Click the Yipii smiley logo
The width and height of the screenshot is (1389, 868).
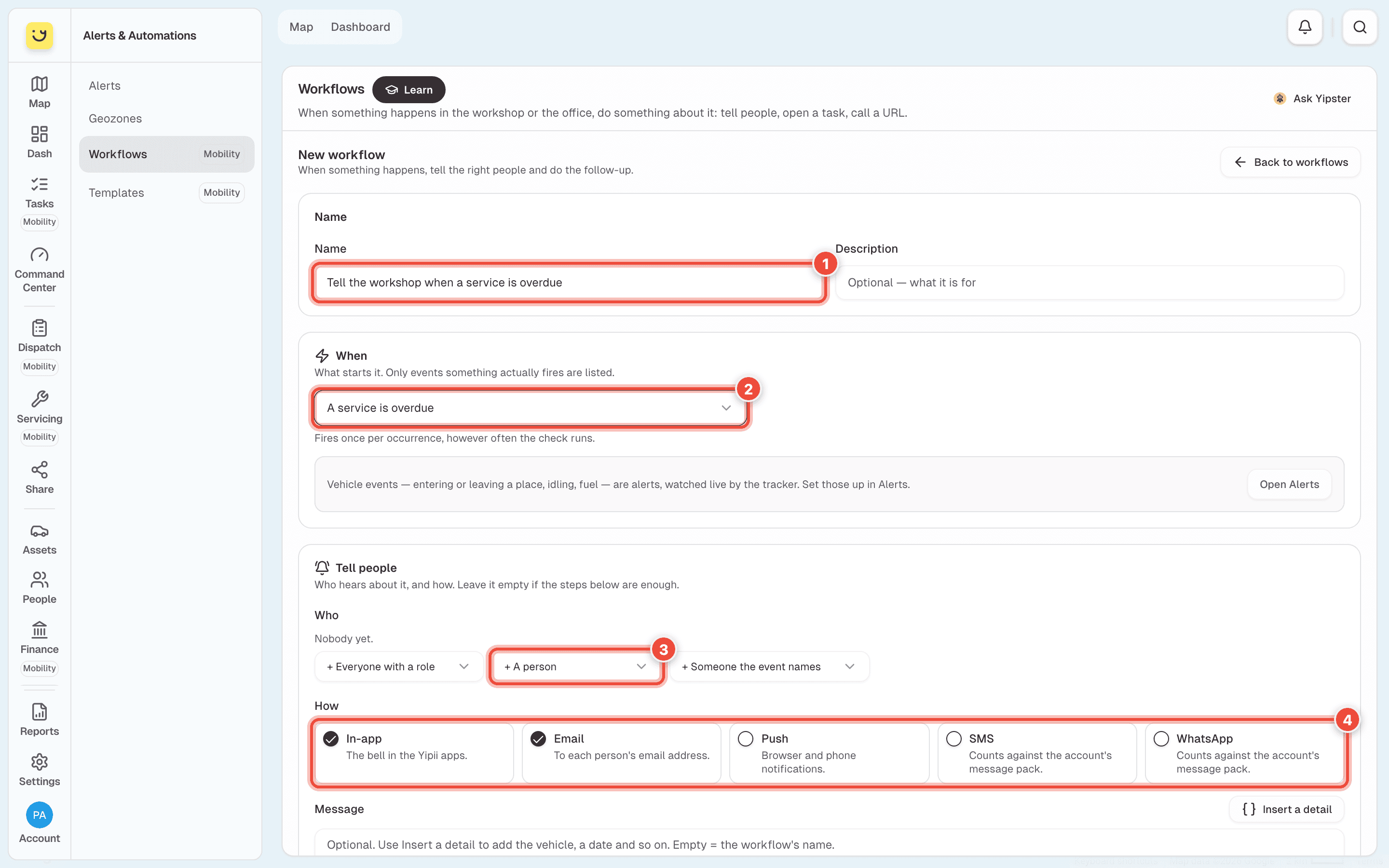click(39, 36)
